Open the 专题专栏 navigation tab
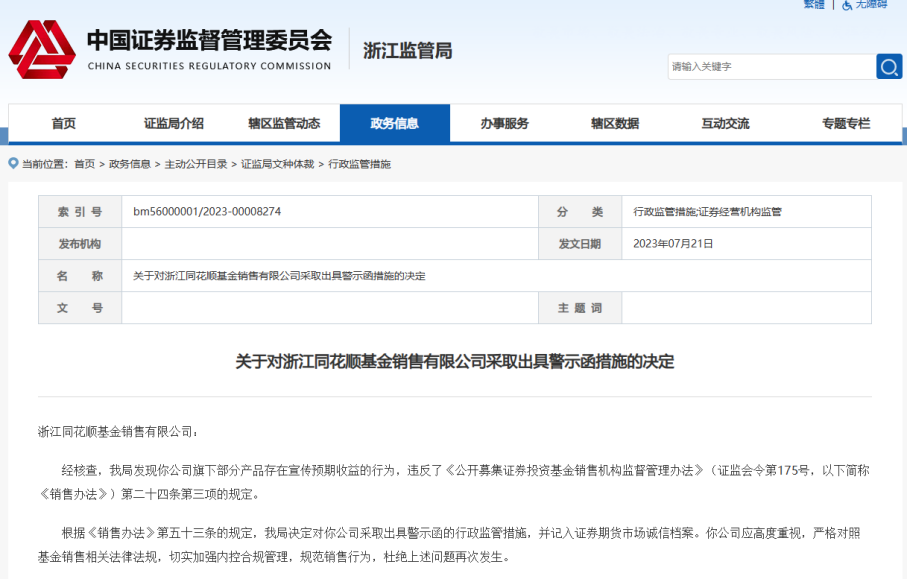Viewport: 907px width, 579px height. click(x=846, y=123)
